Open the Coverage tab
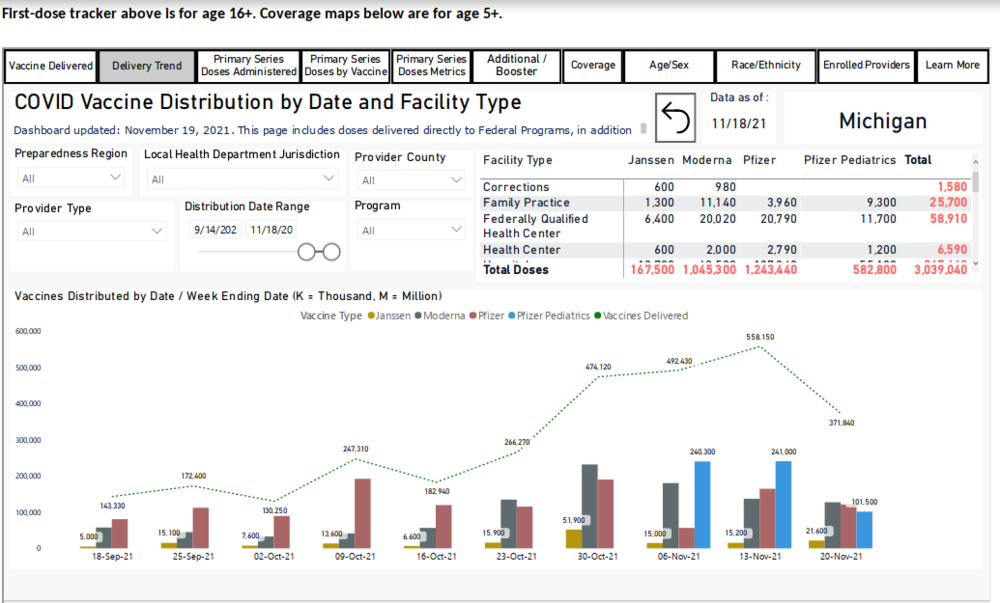The width and height of the screenshot is (1000, 603). tap(592, 66)
